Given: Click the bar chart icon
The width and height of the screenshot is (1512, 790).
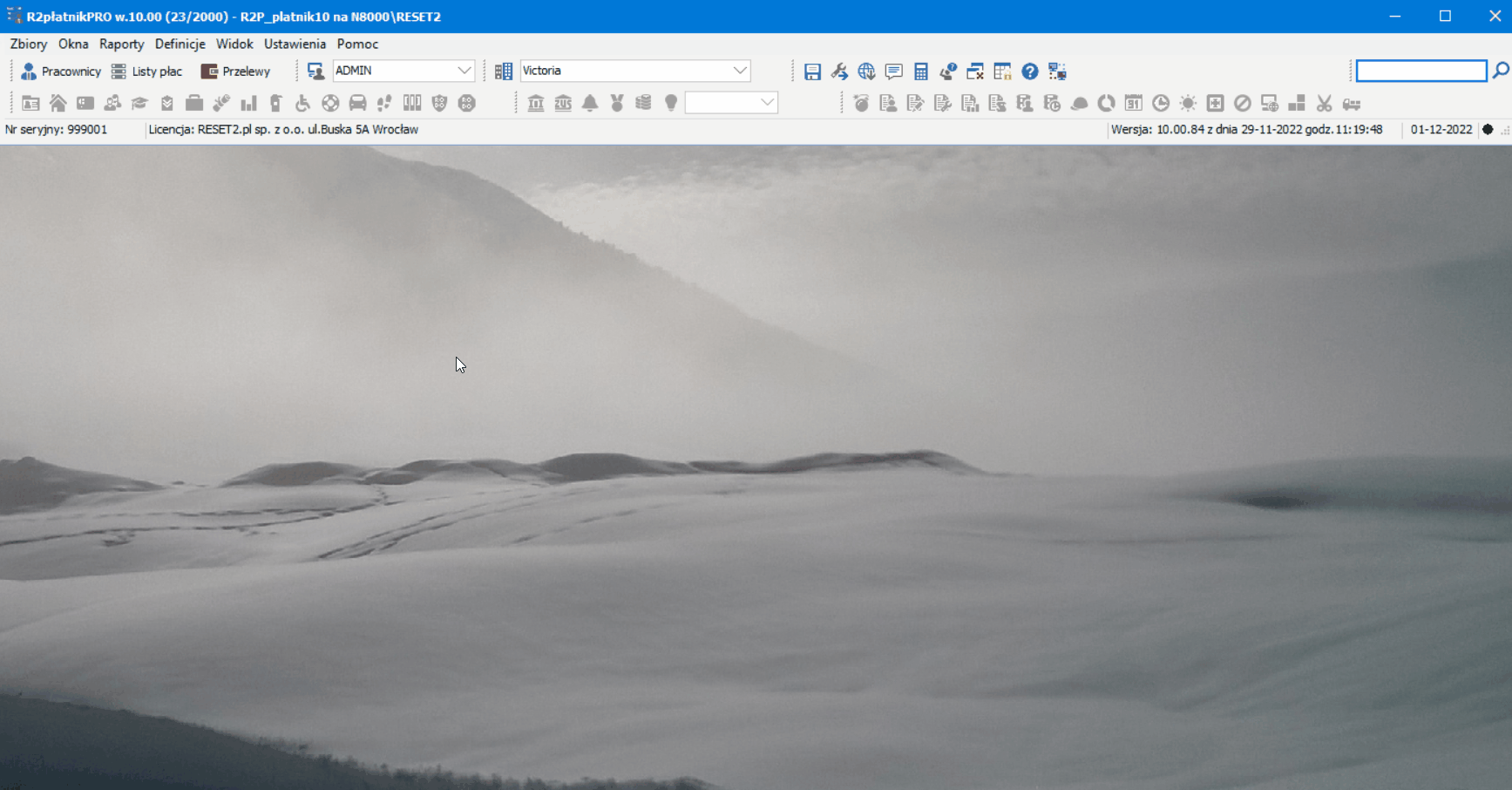Looking at the screenshot, I should click(x=248, y=104).
